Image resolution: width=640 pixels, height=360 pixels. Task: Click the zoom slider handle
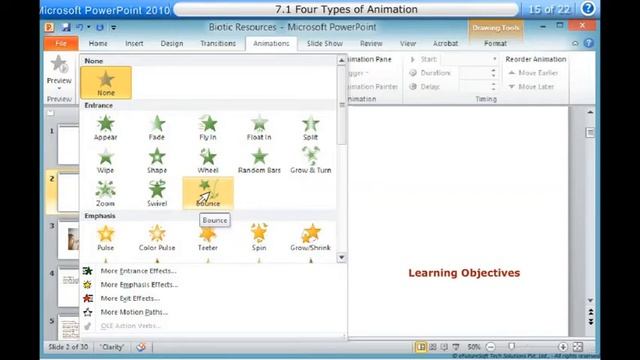pos(511,347)
